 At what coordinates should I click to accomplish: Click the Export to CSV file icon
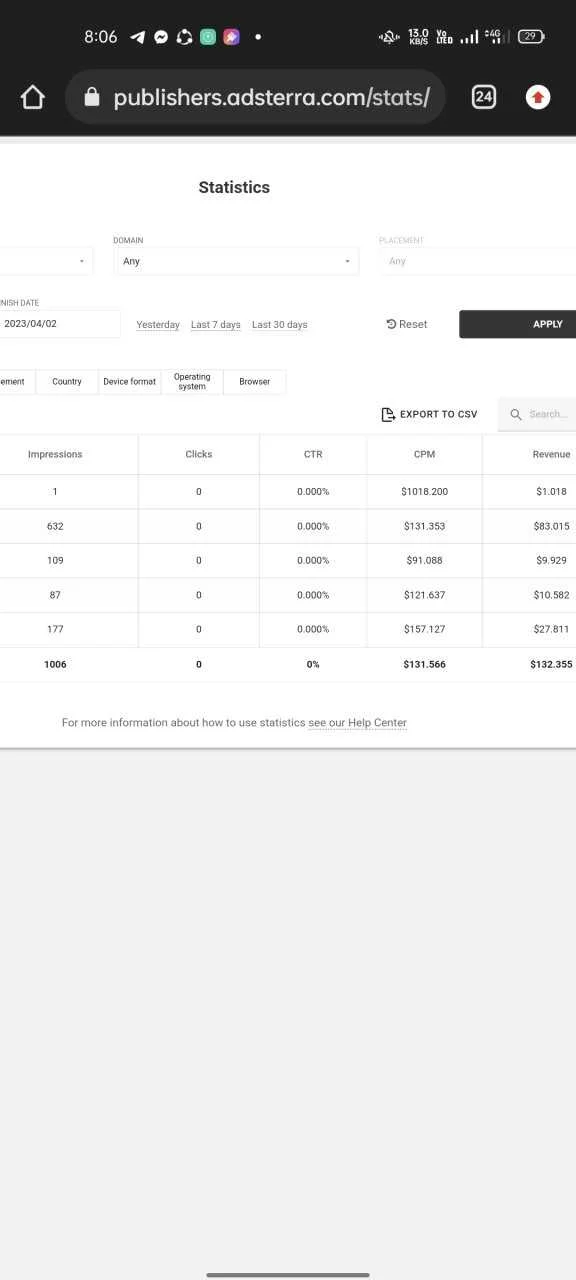[x=388, y=414]
